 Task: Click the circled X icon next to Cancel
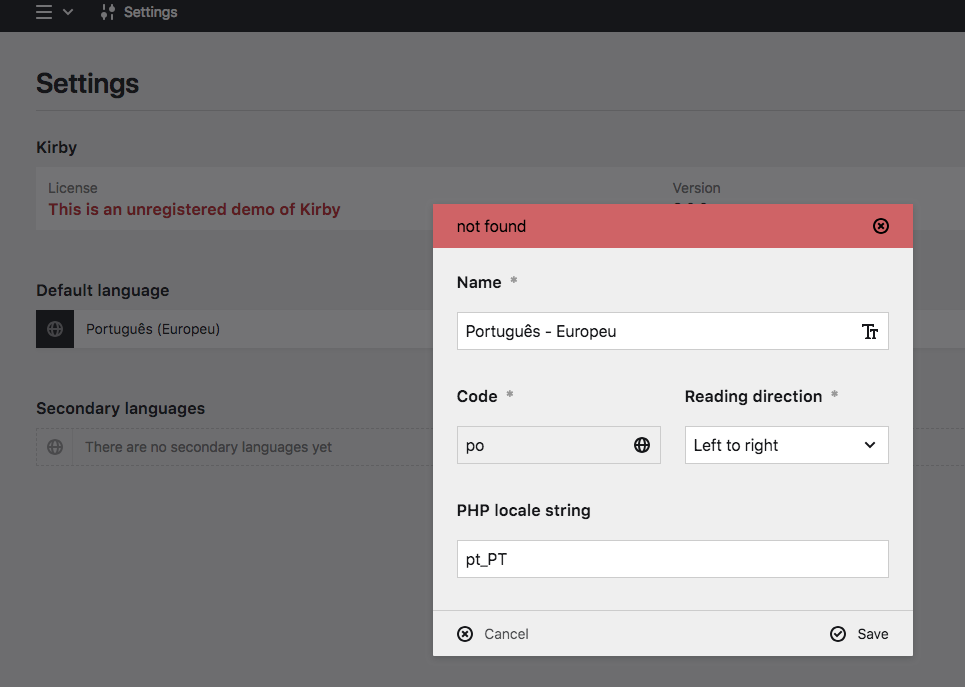coord(464,633)
